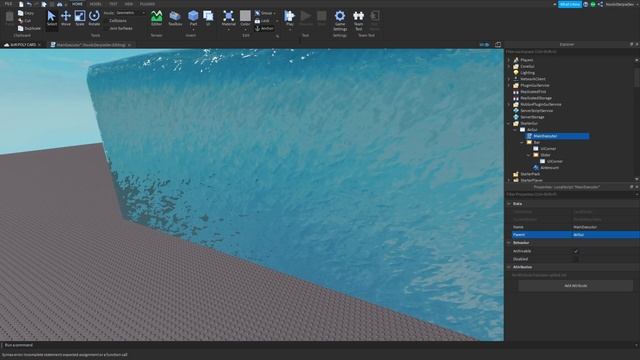640x360 pixels.
Task: Click the Explorer filter field
Action: 571,52
